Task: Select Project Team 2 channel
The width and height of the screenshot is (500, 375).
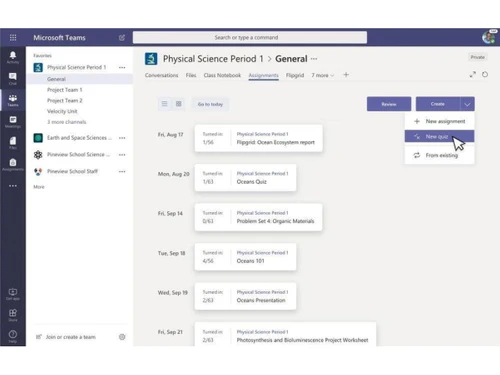Action: (65, 101)
